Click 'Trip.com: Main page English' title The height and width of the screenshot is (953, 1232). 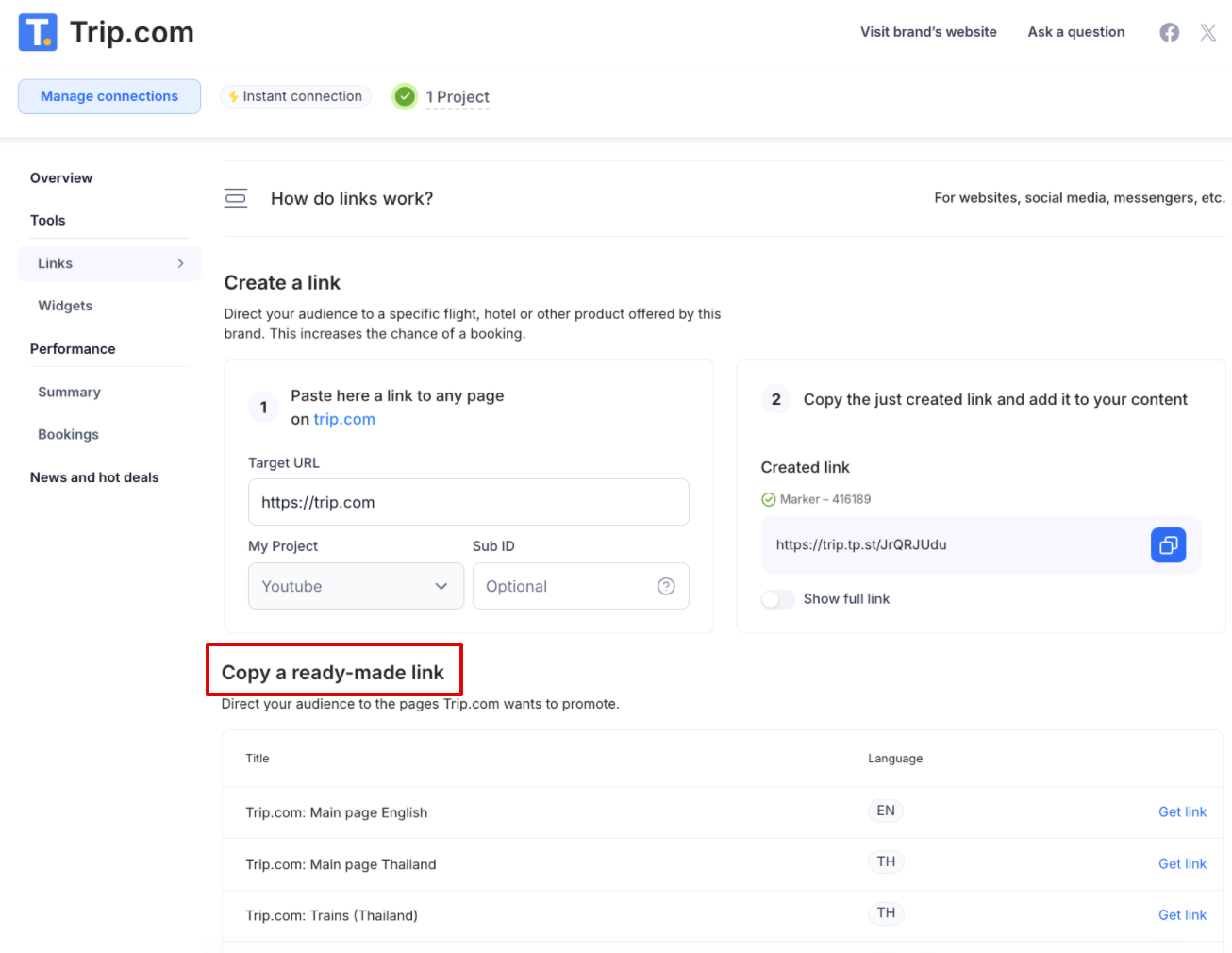pyautogui.click(x=337, y=812)
